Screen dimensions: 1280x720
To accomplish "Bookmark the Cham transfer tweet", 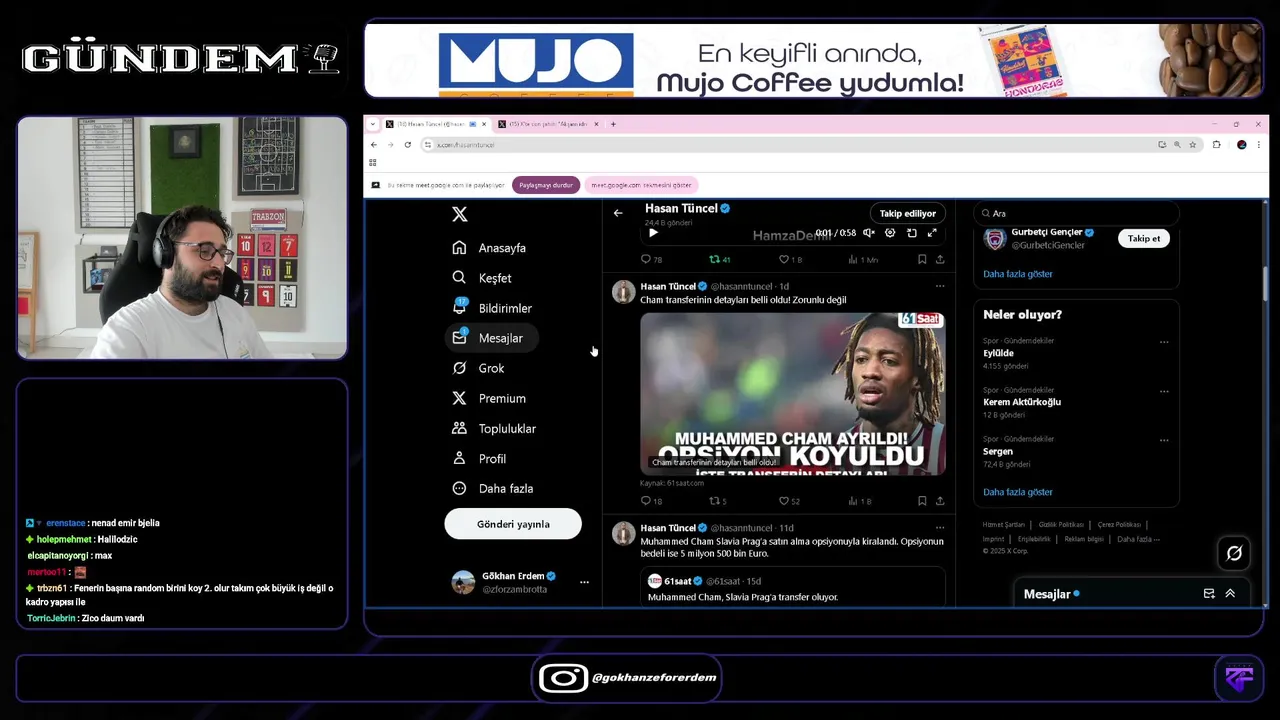I will tap(922, 501).
